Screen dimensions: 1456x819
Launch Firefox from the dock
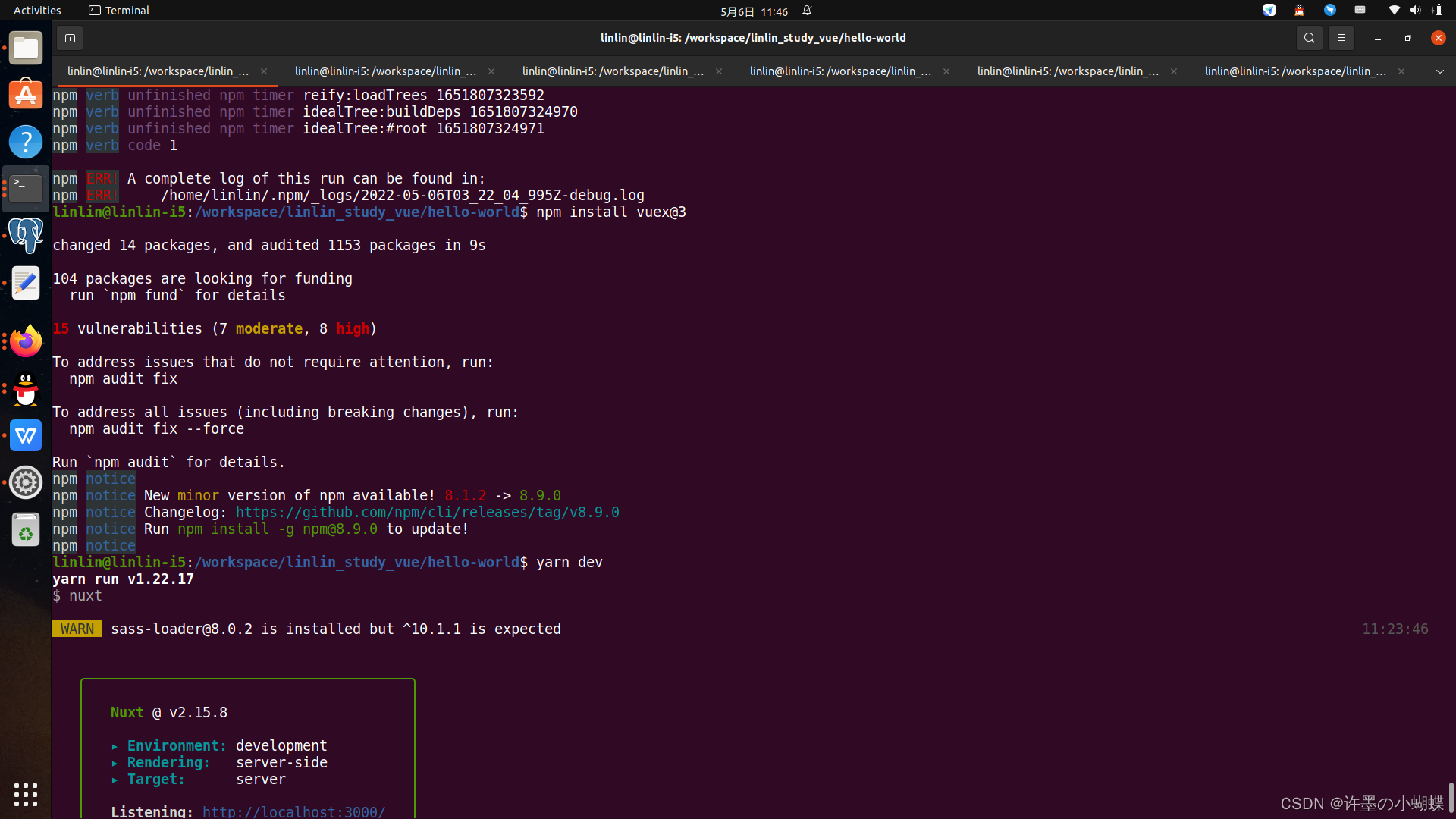tap(26, 341)
